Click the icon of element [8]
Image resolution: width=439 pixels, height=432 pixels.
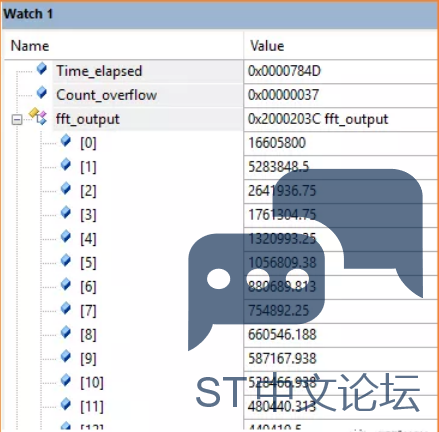coord(66,333)
